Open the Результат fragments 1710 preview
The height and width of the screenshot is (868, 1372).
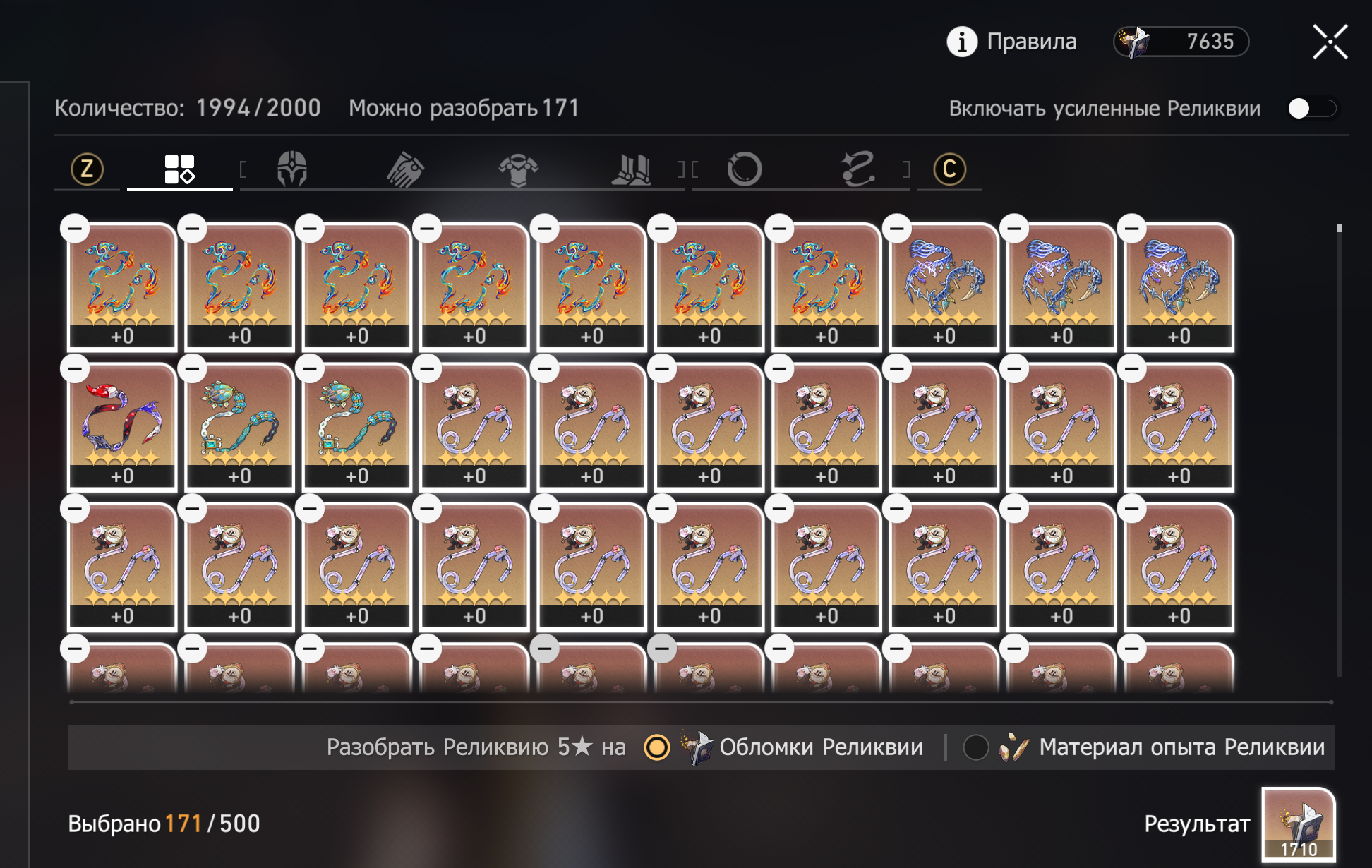click(1299, 824)
